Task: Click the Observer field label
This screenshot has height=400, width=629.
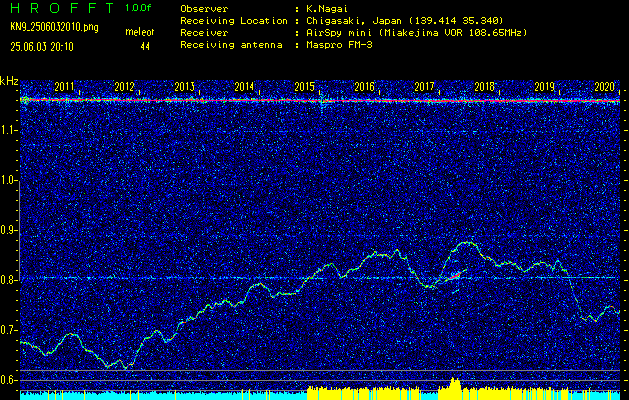Action: (204, 9)
